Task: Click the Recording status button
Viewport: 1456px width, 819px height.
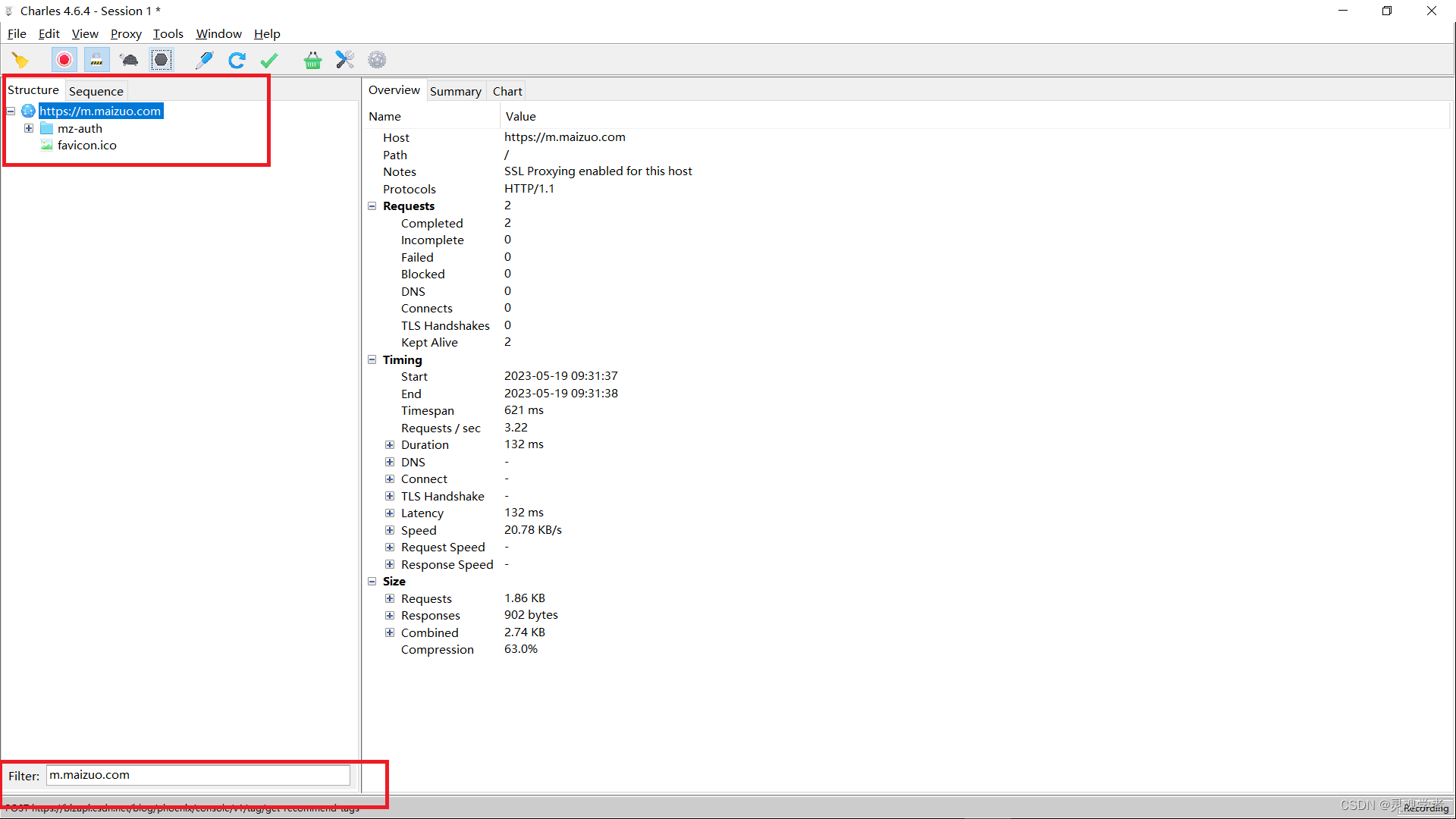Action: pyautogui.click(x=1425, y=808)
